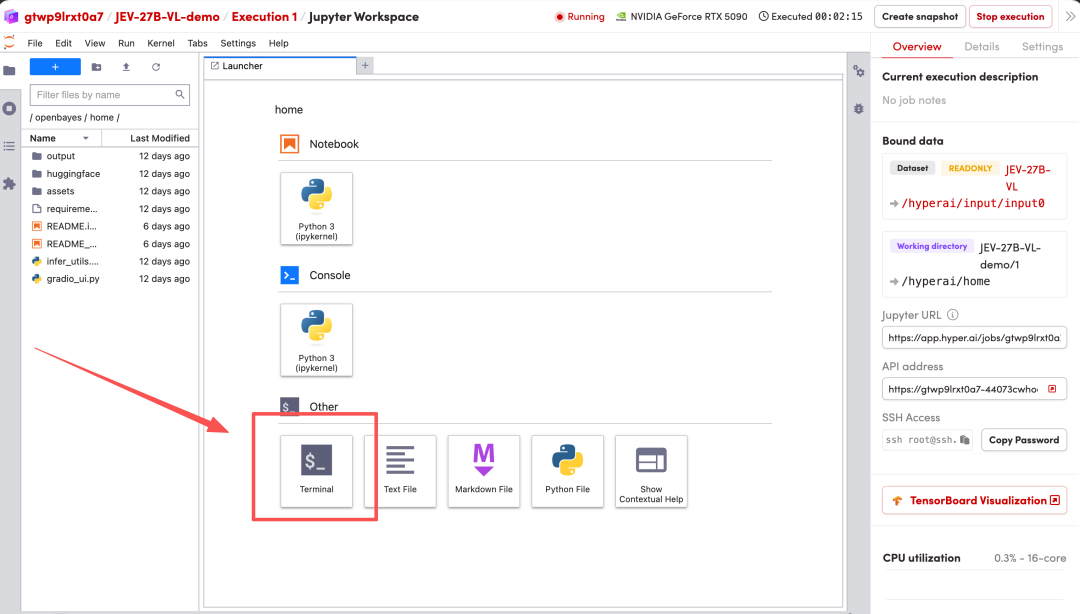Create a new folder in file browser

coord(96,67)
